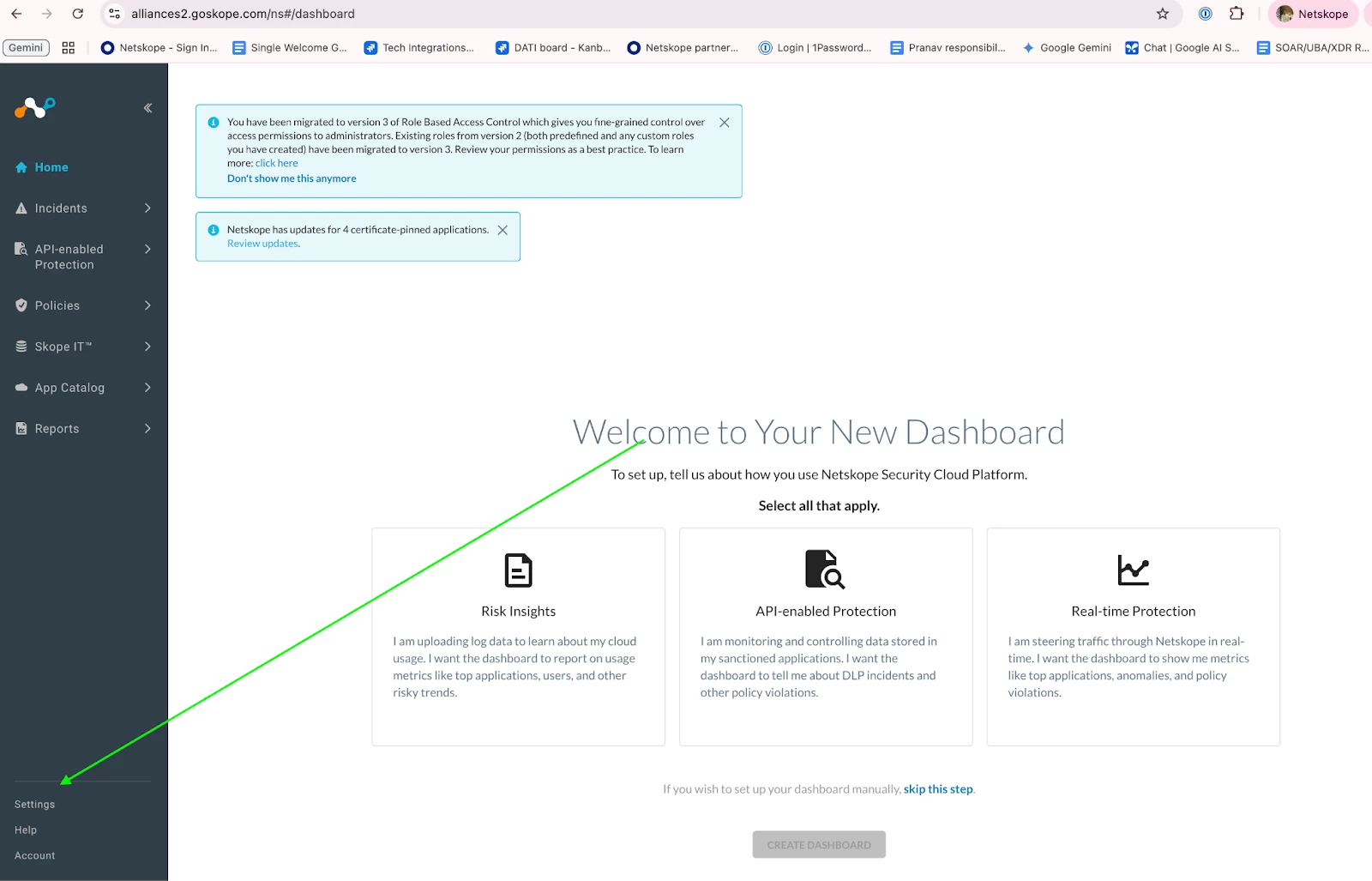The height and width of the screenshot is (881, 1372).
Task: Go back with browser back arrow
Action: 16,14
